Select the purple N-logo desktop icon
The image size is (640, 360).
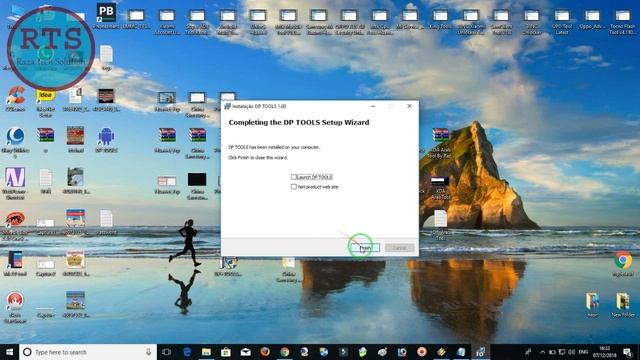pyautogui.click(x=15, y=183)
